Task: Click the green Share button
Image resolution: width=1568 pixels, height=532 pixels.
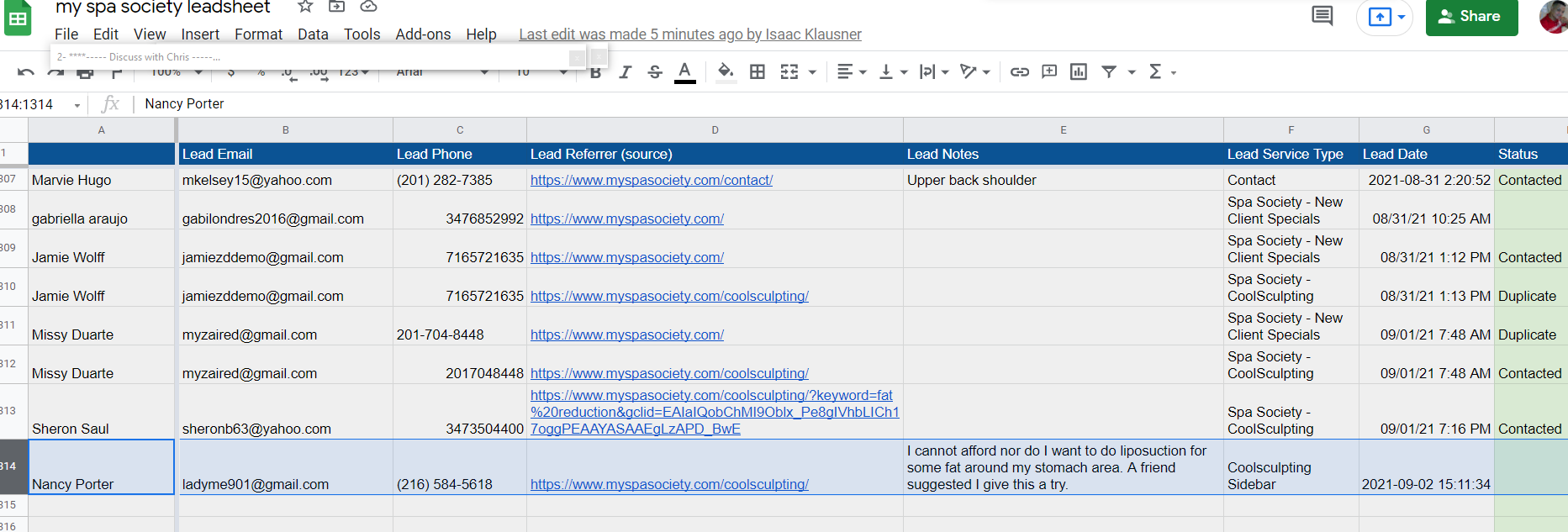Action: [x=1471, y=17]
